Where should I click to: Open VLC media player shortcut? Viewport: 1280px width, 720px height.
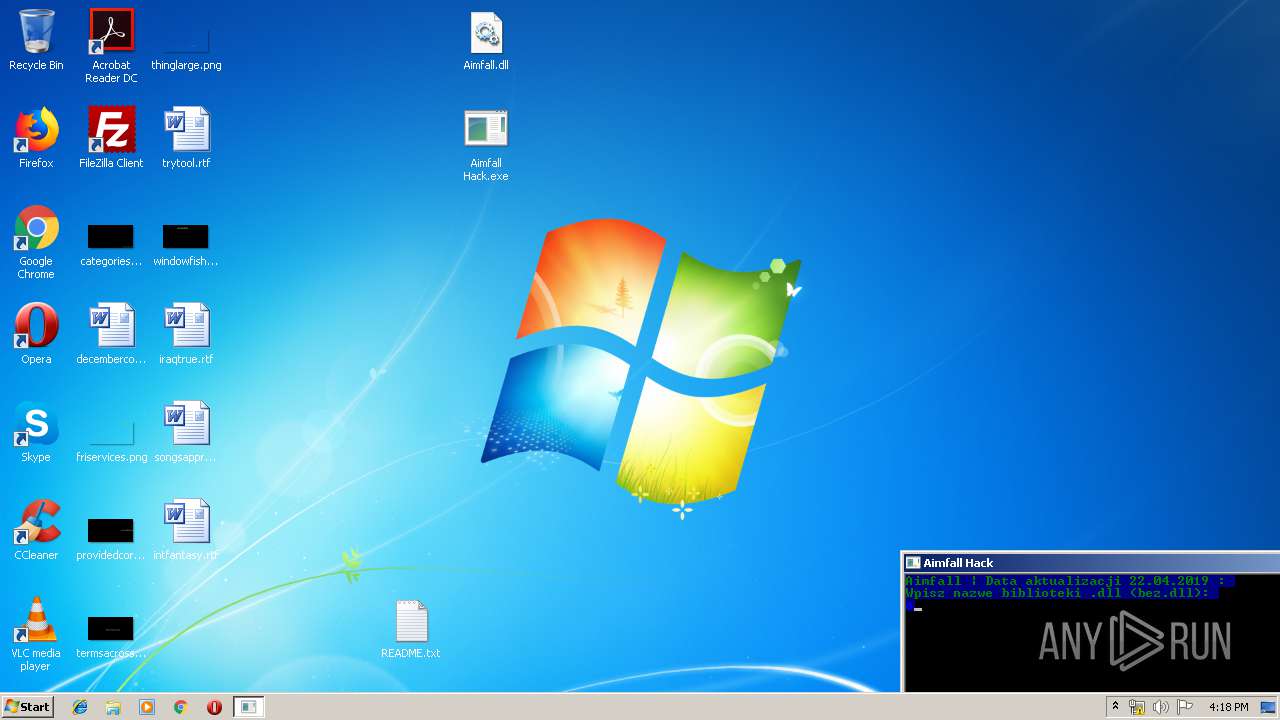36,635
